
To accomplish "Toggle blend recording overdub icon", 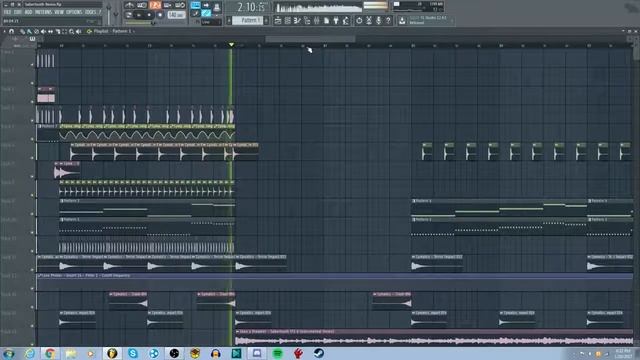I will coord(167,5).
